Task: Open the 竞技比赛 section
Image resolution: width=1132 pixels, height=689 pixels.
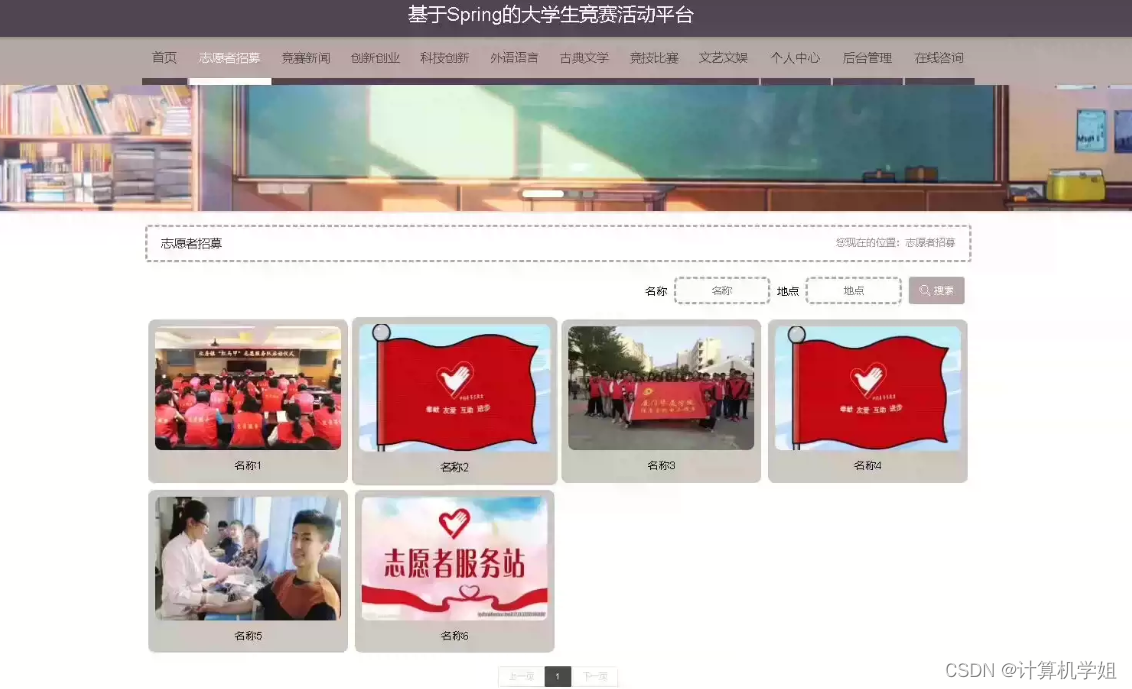Action: click(653, 58)
